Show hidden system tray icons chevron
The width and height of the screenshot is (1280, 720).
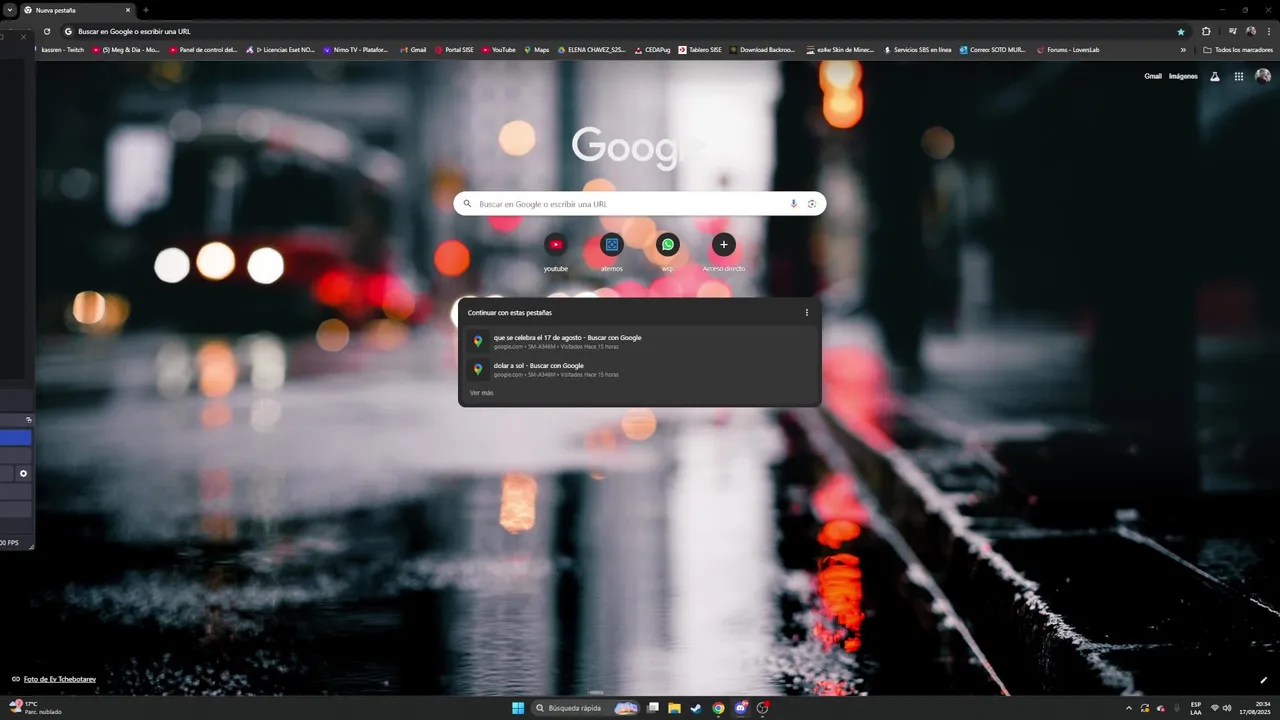point(1129,708)
